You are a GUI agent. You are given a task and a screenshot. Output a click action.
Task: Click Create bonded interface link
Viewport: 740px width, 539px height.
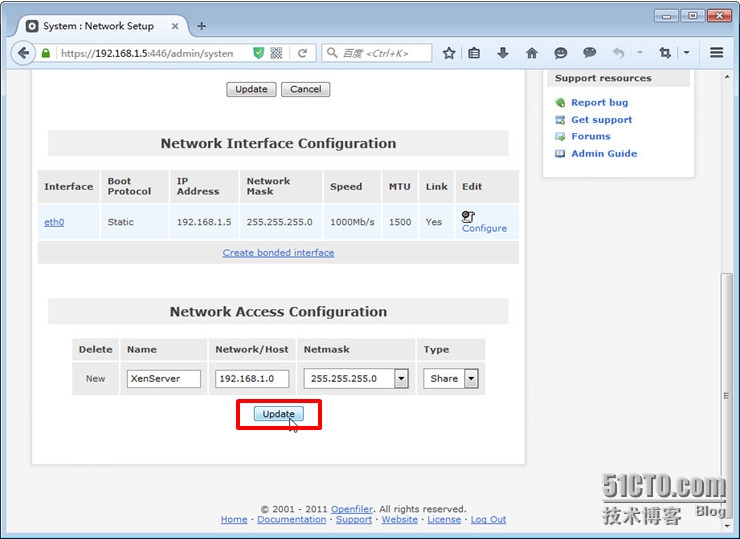coord(278,253)
